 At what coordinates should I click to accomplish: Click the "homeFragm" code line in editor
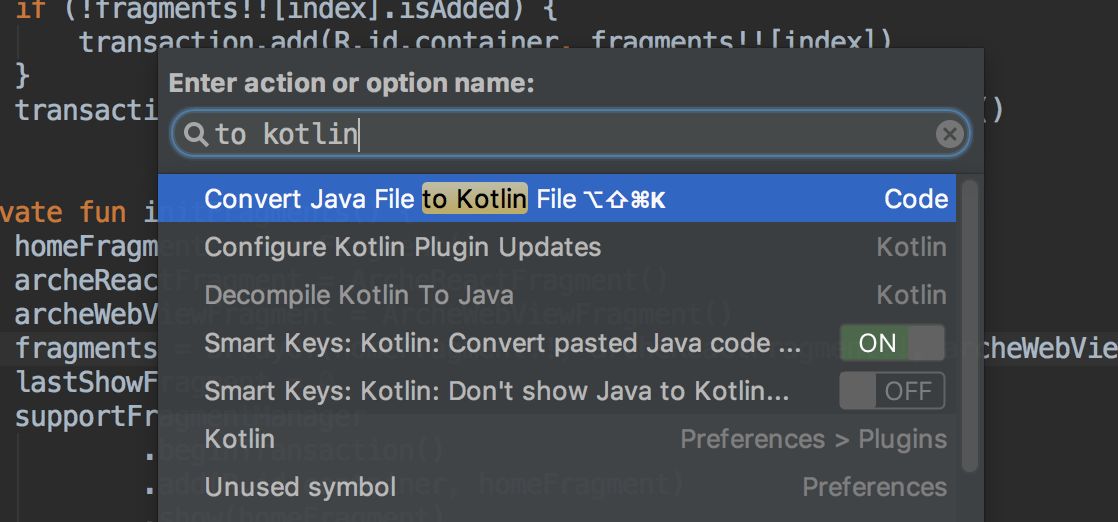86,247
